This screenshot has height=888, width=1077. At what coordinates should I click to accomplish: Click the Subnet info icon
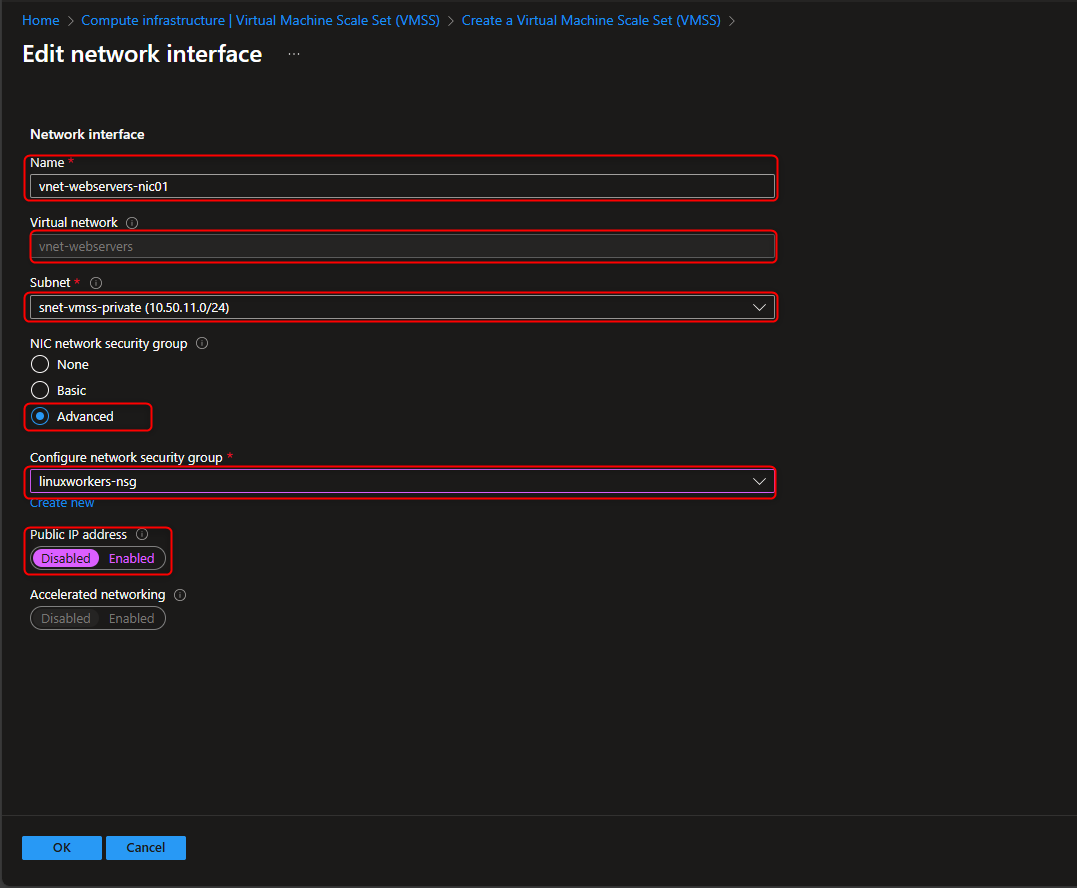tap(94, 282)
